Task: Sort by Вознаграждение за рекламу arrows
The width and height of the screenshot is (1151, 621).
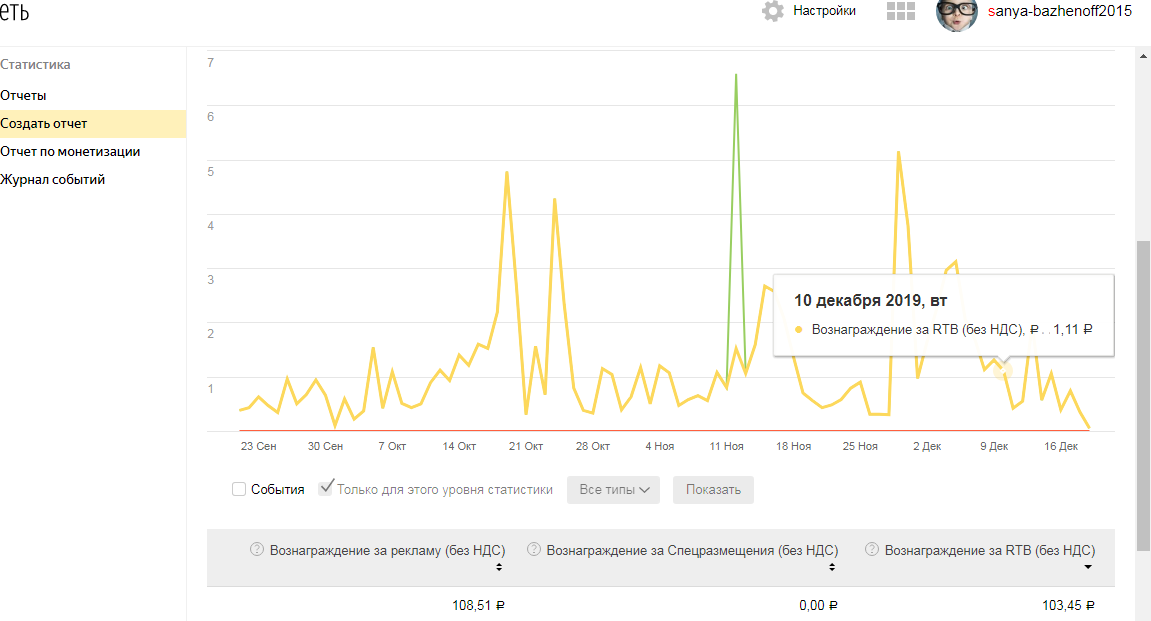Action: 499,568
